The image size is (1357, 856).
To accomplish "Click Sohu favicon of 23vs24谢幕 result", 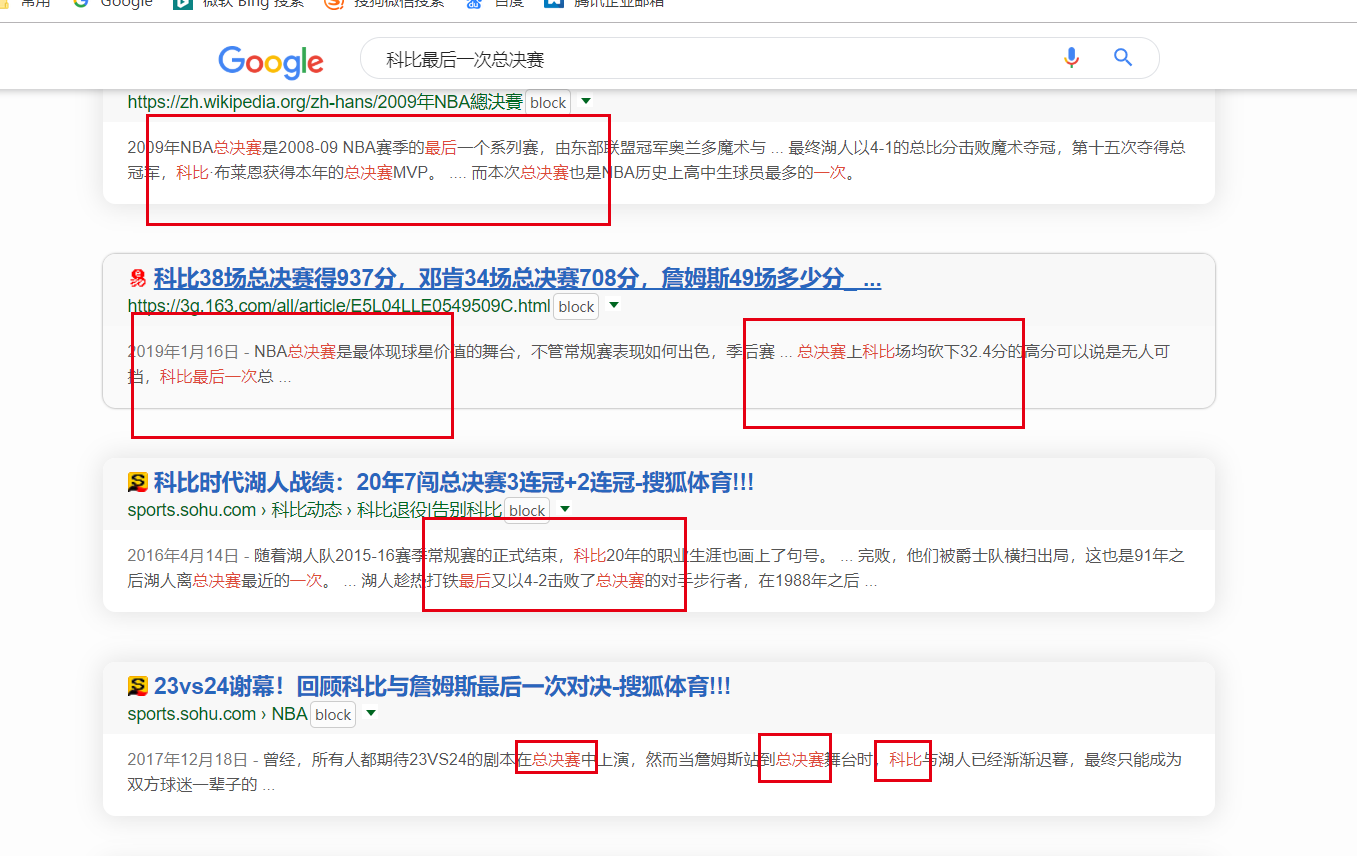I will pos(138,687).
